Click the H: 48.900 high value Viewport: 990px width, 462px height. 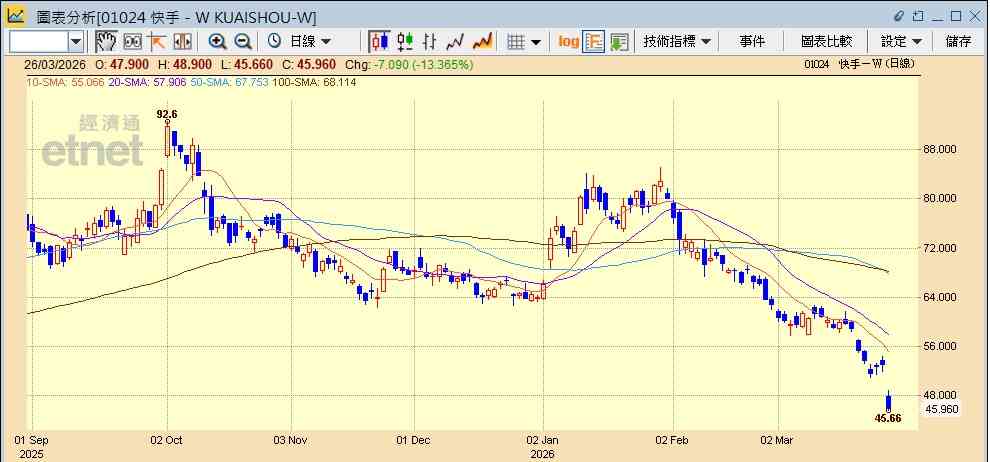184,64
